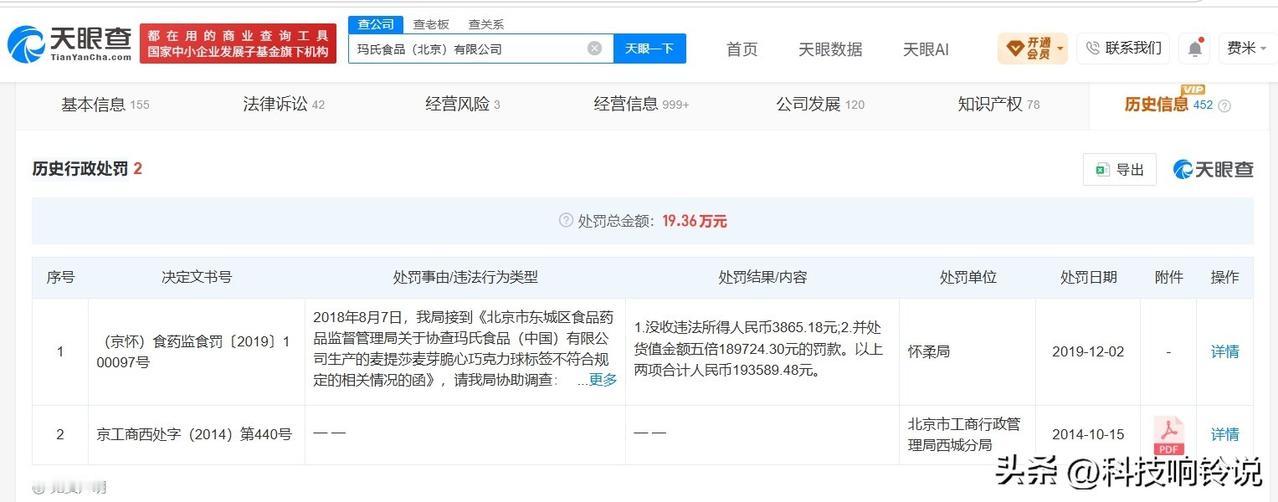
Task: Click the 决定文书号 column header
Action: pos(197,277)
